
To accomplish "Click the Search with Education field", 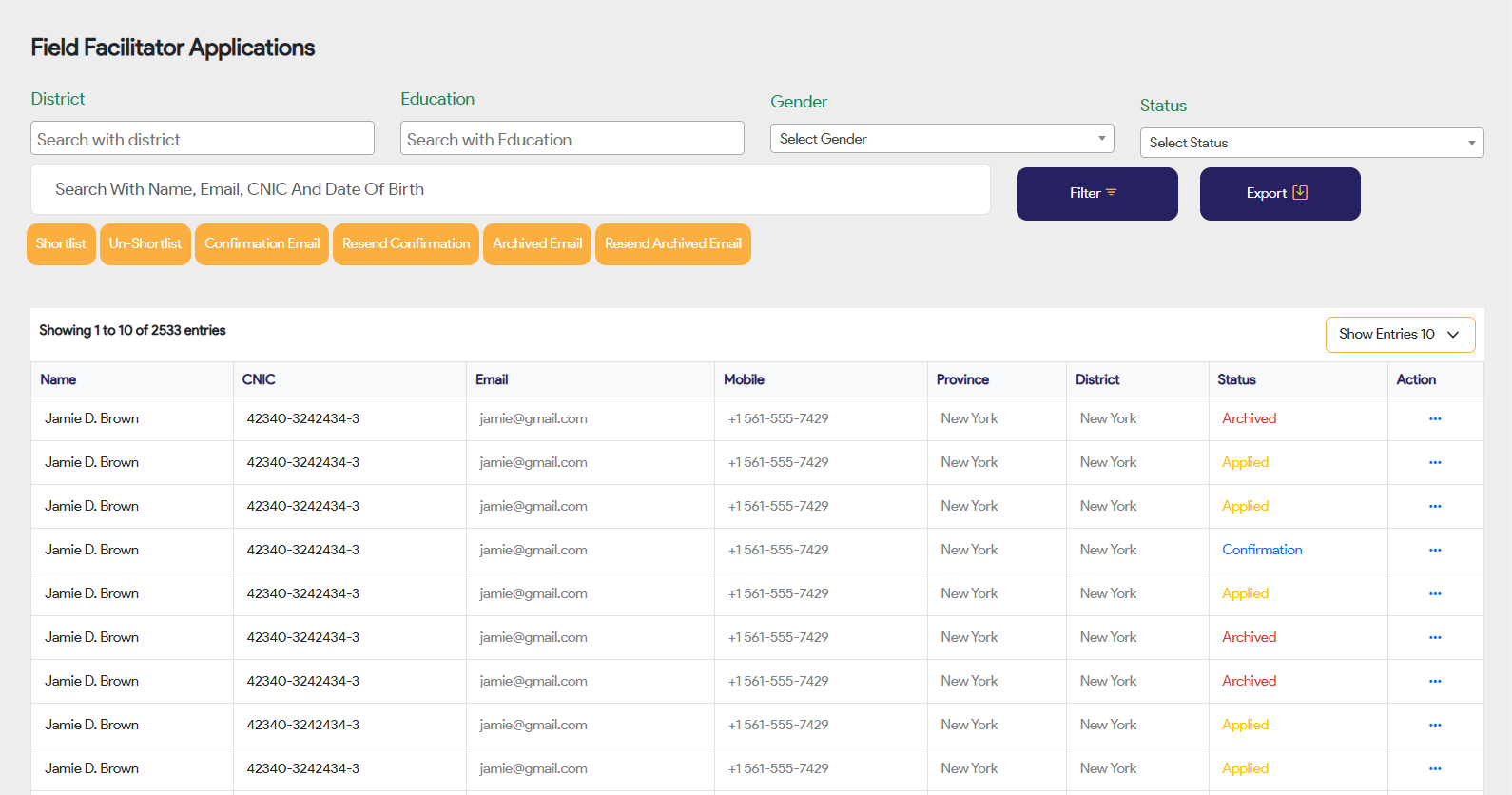I will [x=572, y=139].
